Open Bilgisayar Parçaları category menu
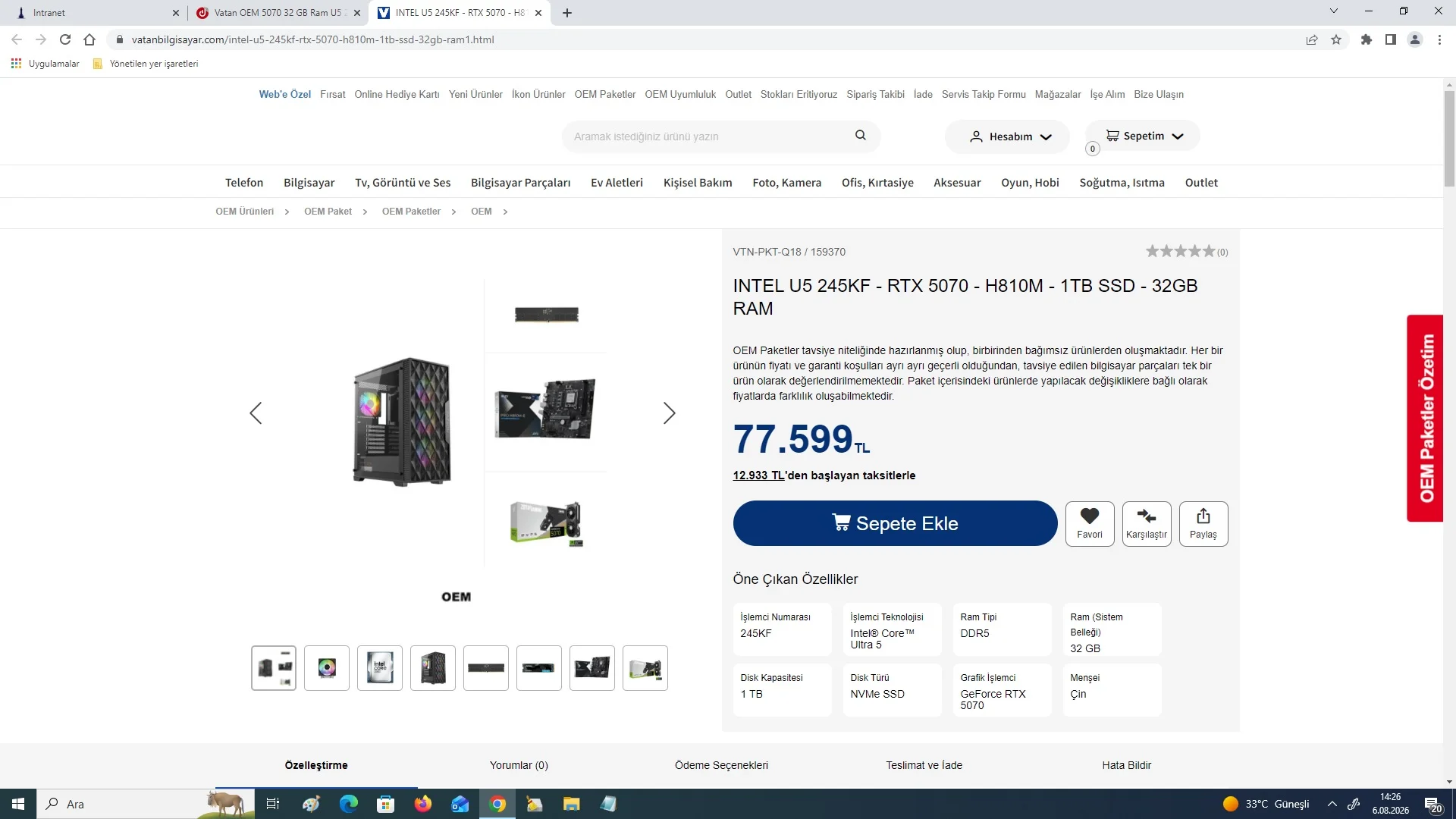The width and height of the screenshot is (1456, 819). pos(520,183)
